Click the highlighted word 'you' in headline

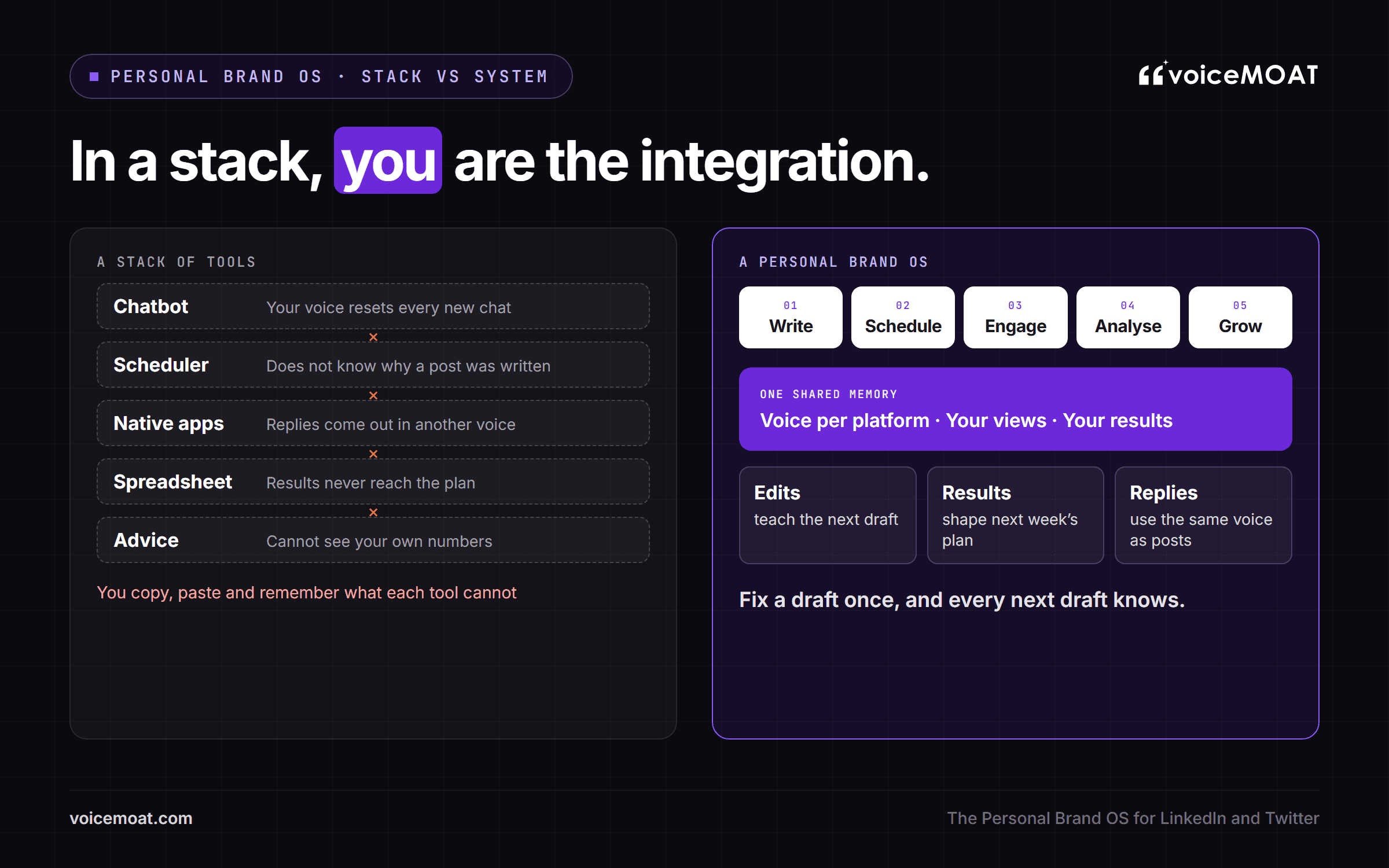click(388, 161)
